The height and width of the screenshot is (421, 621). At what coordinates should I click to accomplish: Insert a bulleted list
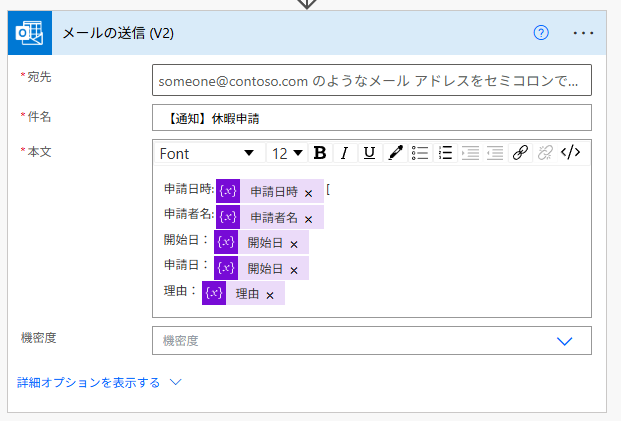coord(420,153)
